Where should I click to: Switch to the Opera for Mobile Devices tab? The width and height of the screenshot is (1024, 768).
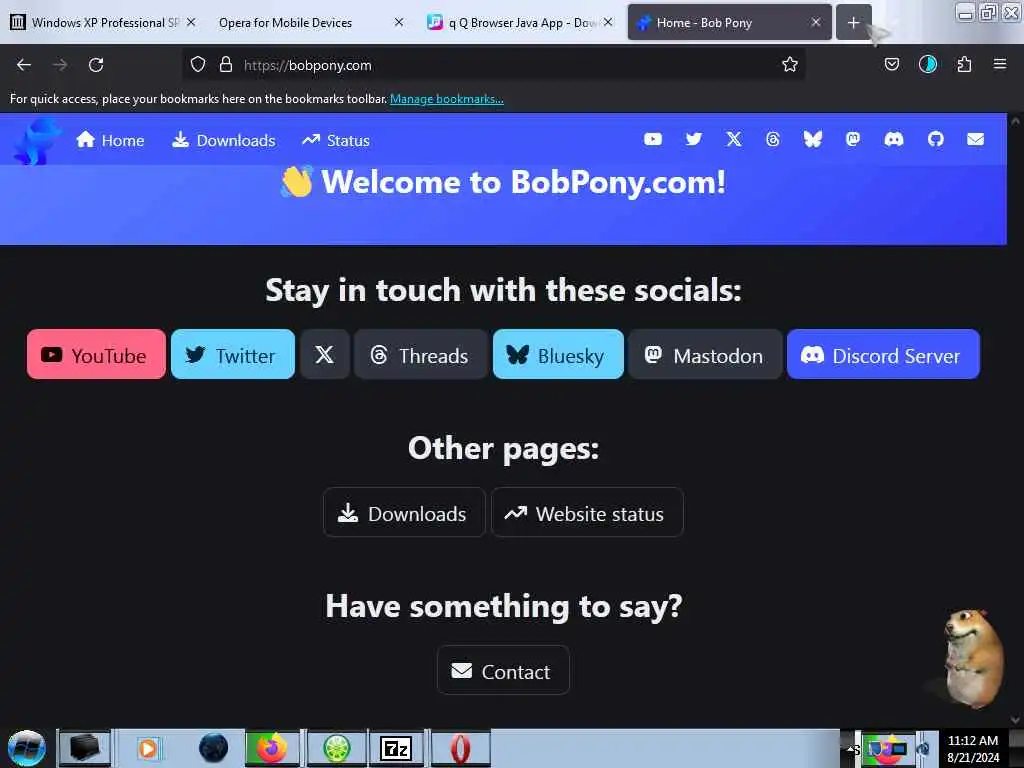(x=285, y=23)
